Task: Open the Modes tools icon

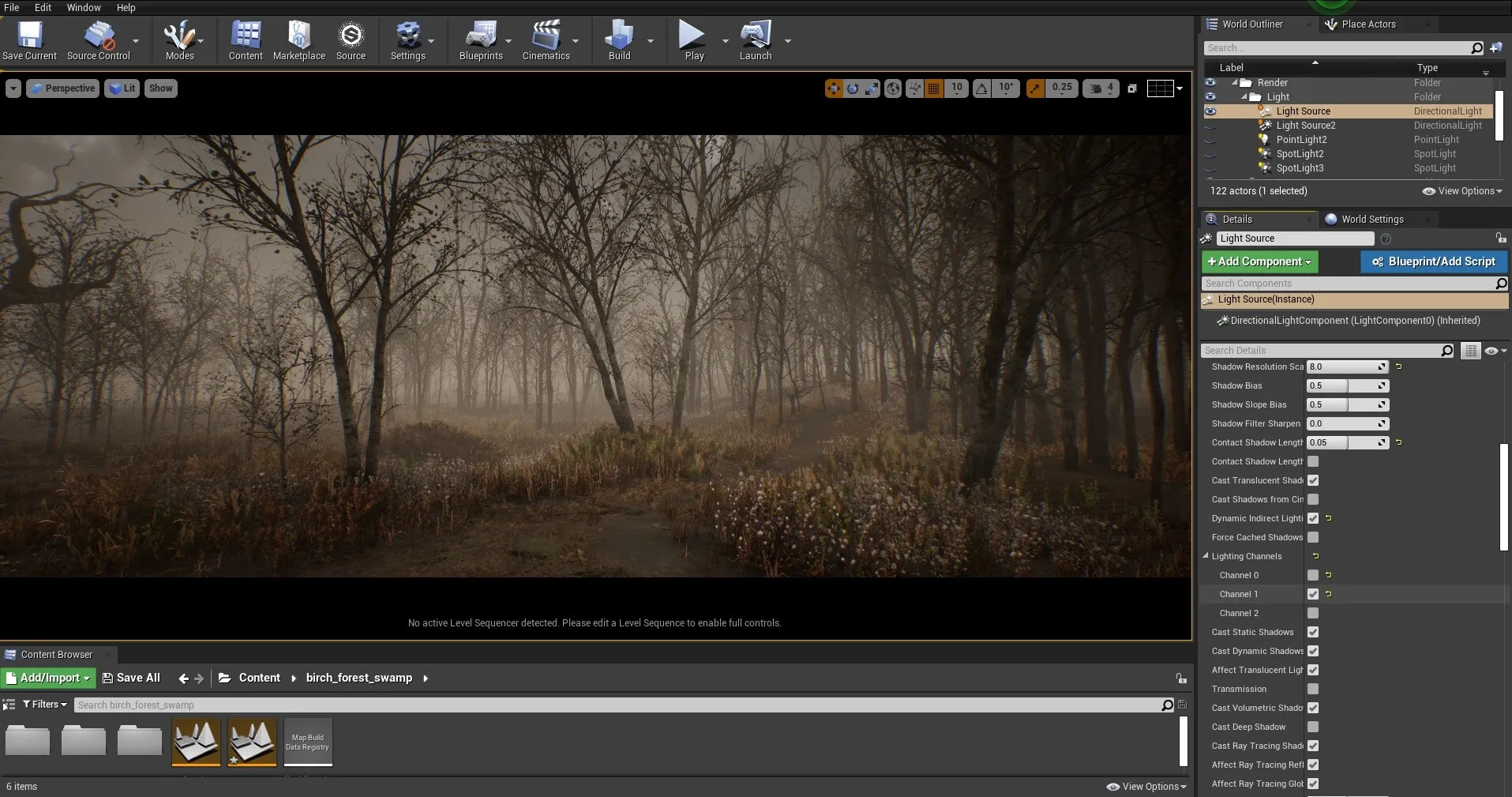Action: tap(179, 36)
